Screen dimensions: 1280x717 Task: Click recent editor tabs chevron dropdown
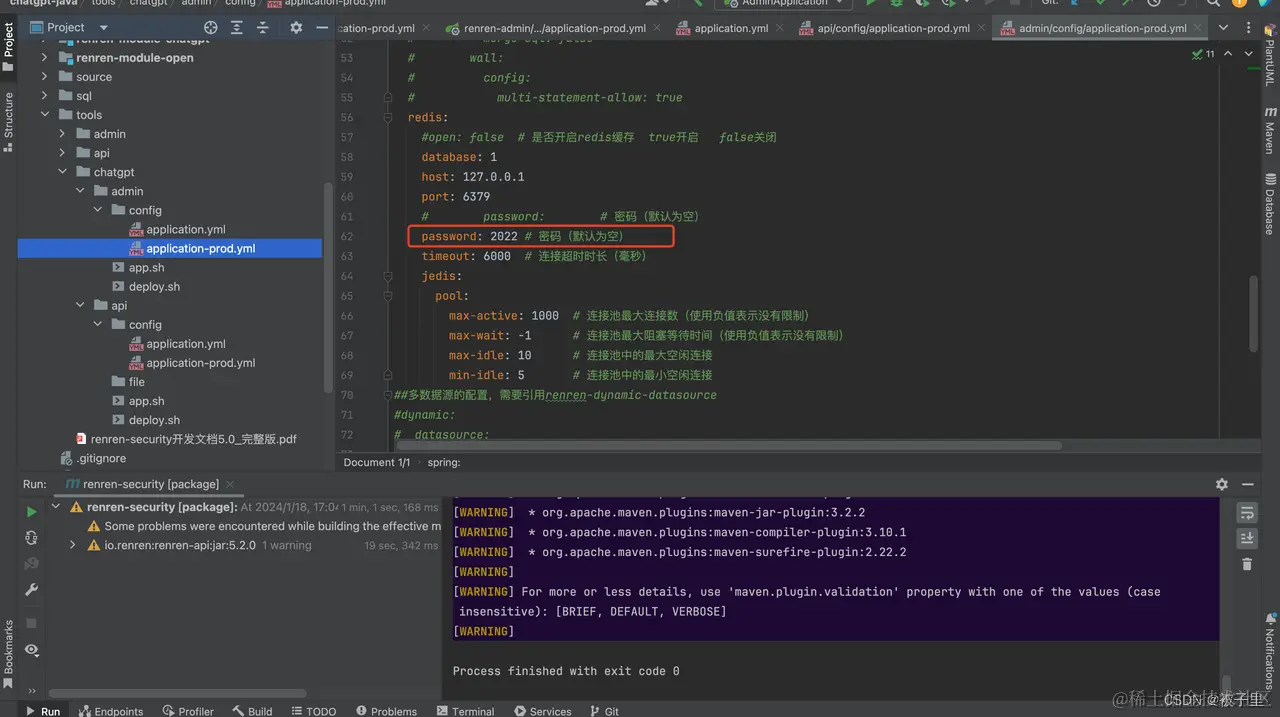[x=1223, y=28]
